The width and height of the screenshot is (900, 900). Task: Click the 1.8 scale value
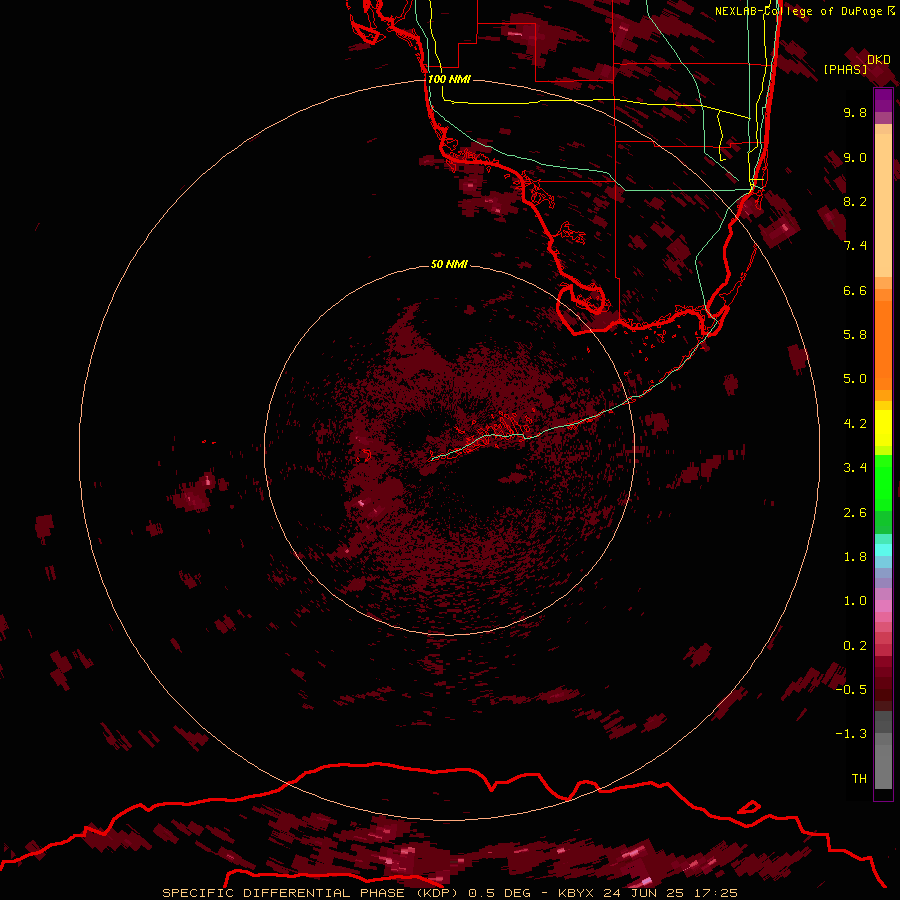point(855,557)
